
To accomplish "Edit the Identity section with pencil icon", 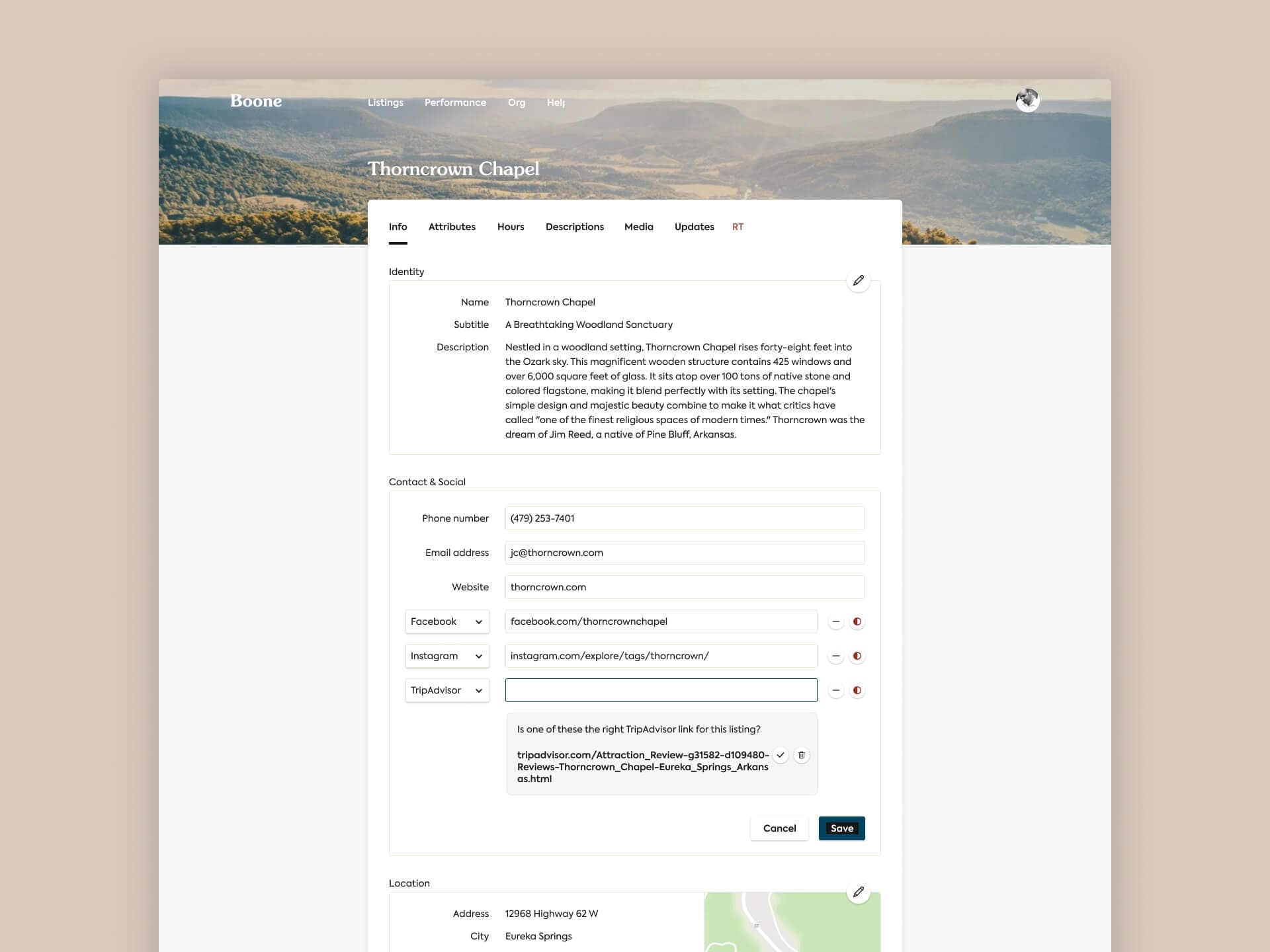I will (859, 280).
